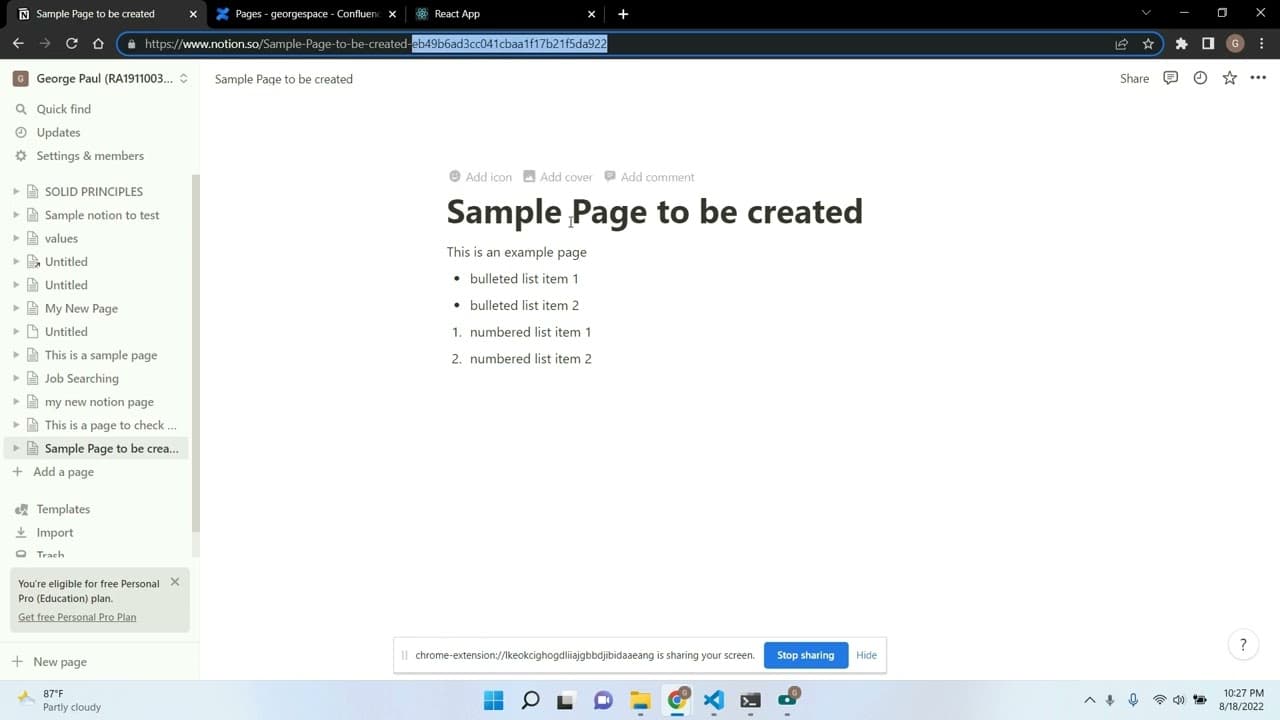Expand the my new notion page toggle
1280x720 pixels.
coord(16,402)
